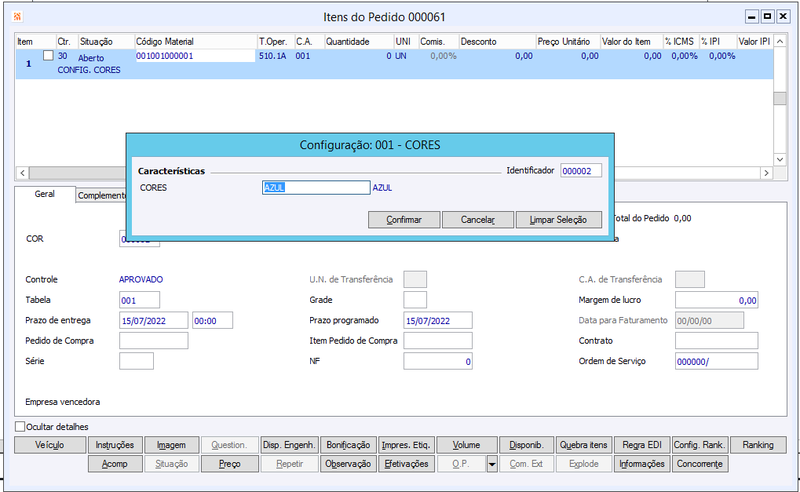800x492 pixels.
Task: Select the T.Oper. cell 510.1A
Action: click(272, 56)
